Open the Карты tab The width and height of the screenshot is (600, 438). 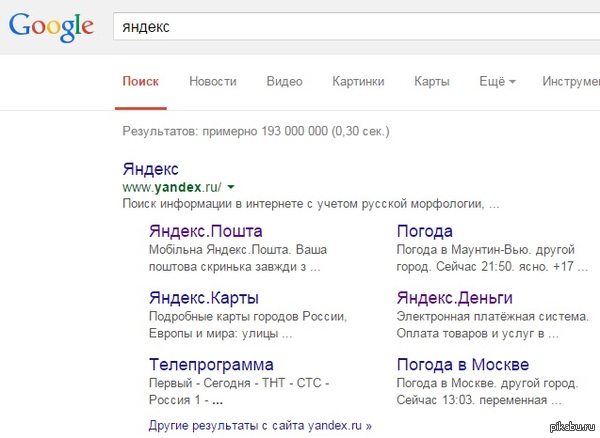click(432, 81)
